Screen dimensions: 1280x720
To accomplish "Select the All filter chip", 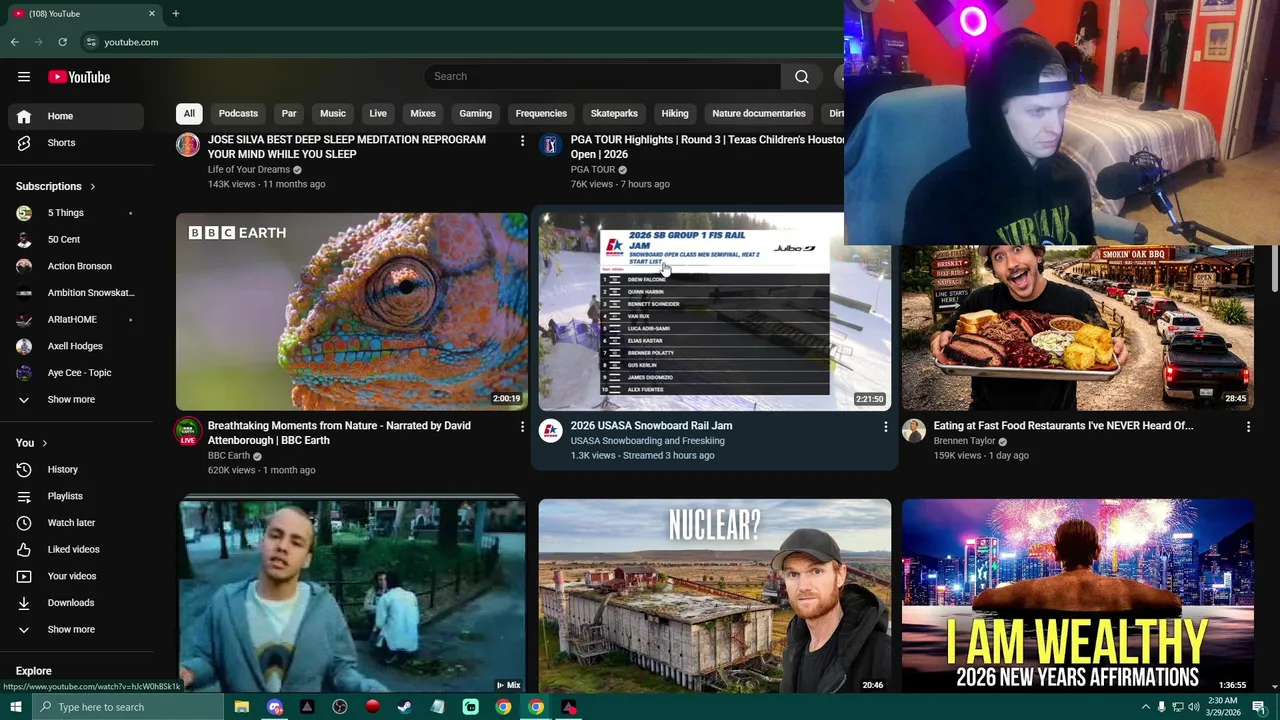I will point(189,113).
